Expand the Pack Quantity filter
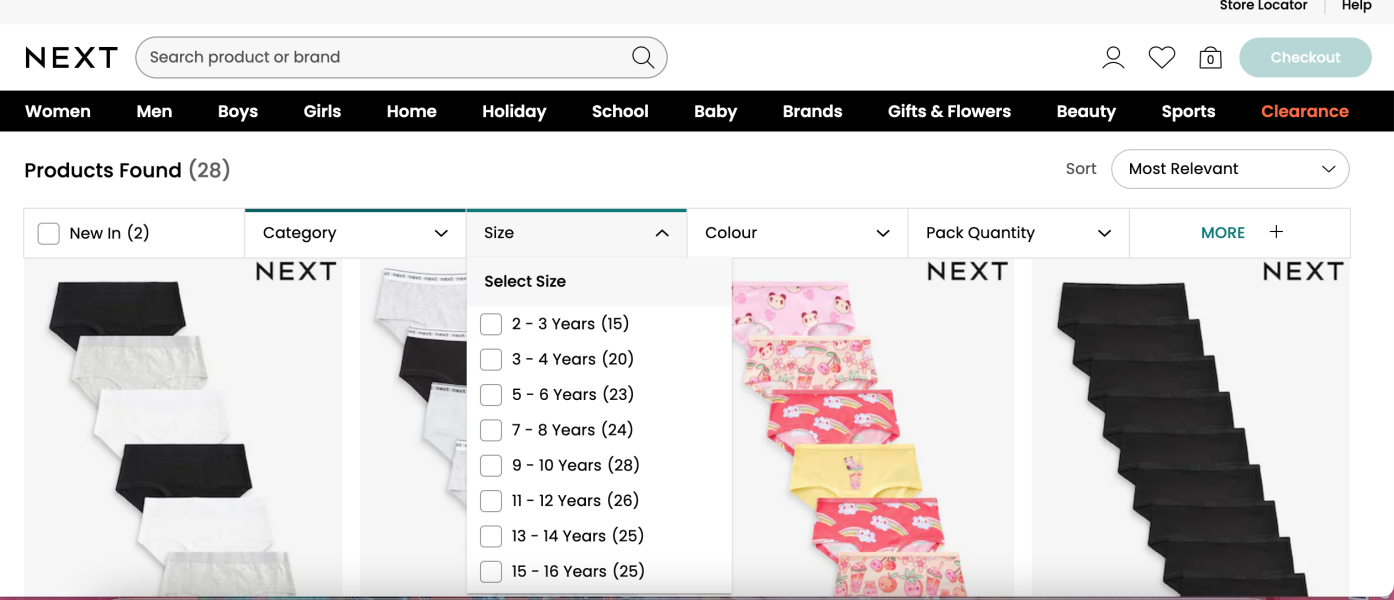Screen dimensions: 1394x600 [x=1018, y=233]
